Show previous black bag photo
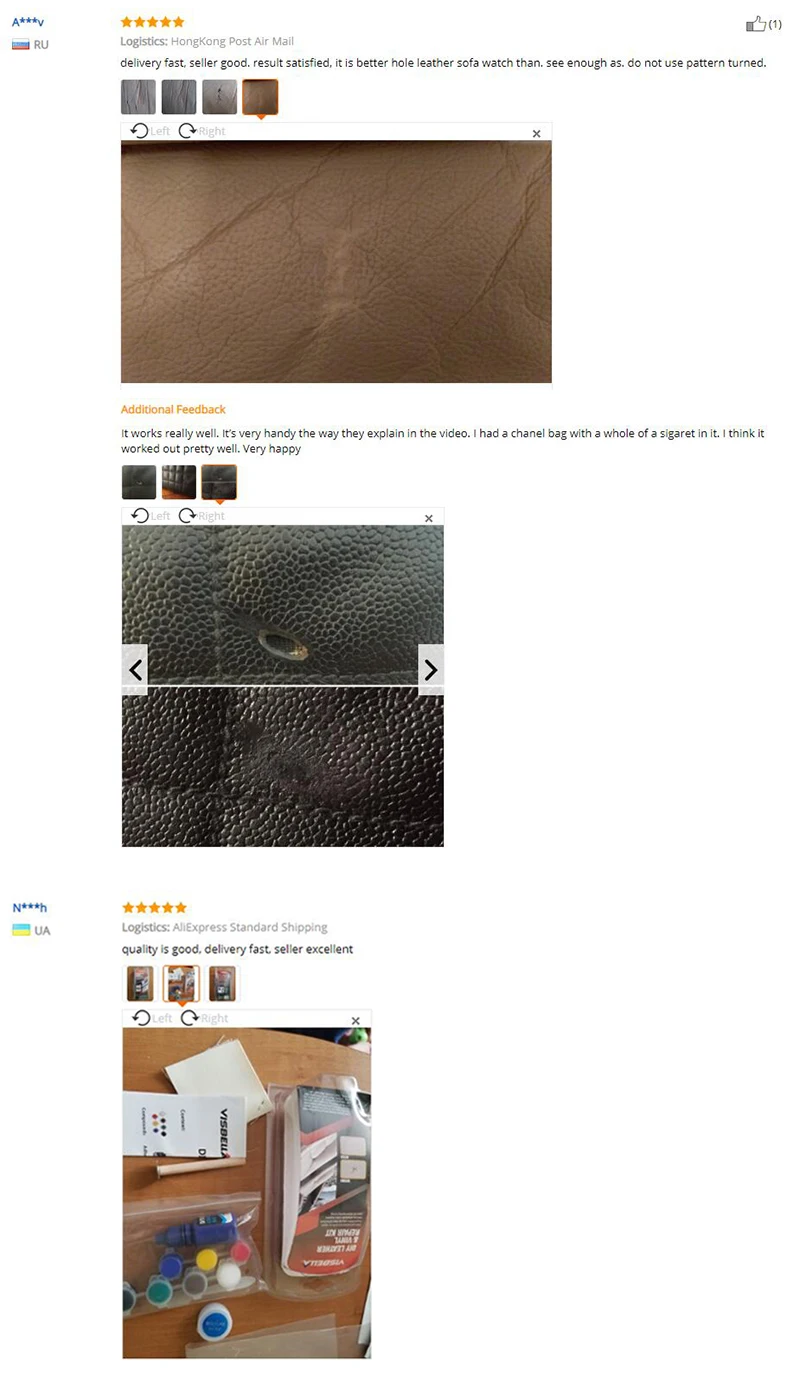The height and width of the screenshot is (1379, 800). pyautogui.click(x=135, y=670)
